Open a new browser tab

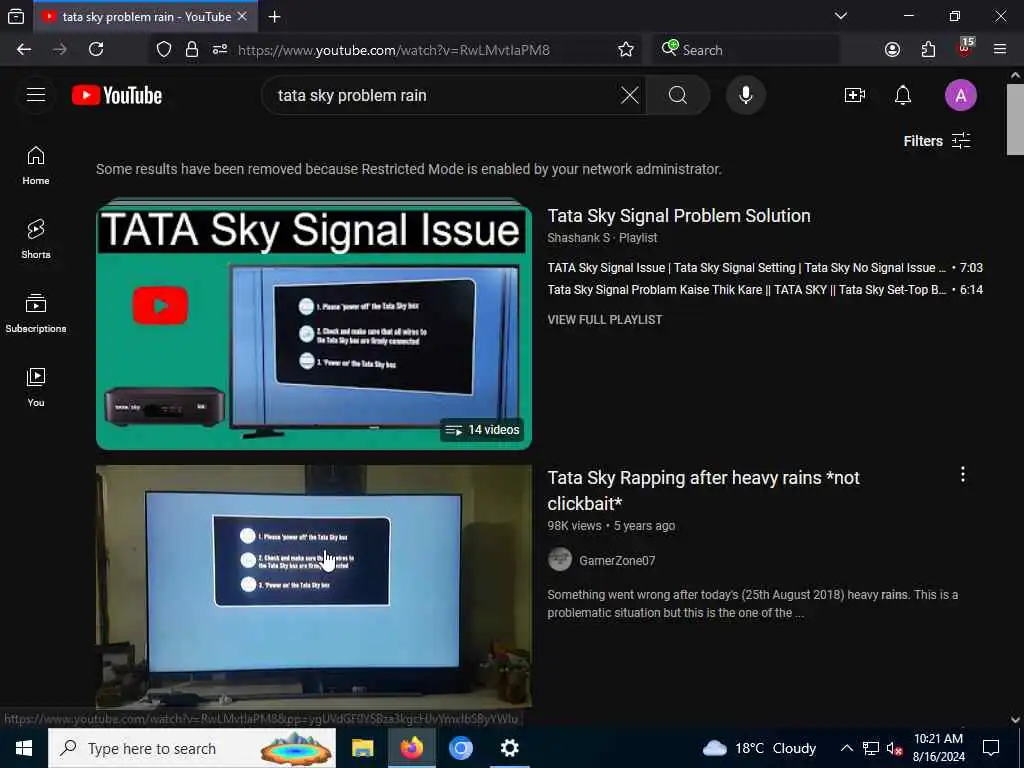(274, 17)
